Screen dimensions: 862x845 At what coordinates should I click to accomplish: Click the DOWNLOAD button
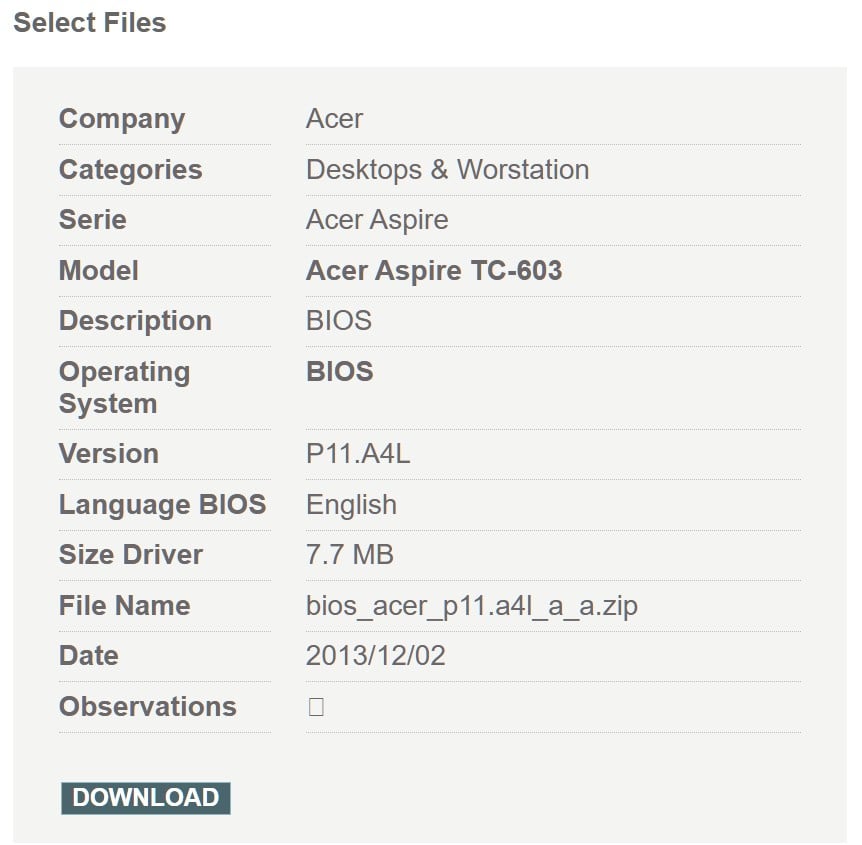tap(146, 798)
